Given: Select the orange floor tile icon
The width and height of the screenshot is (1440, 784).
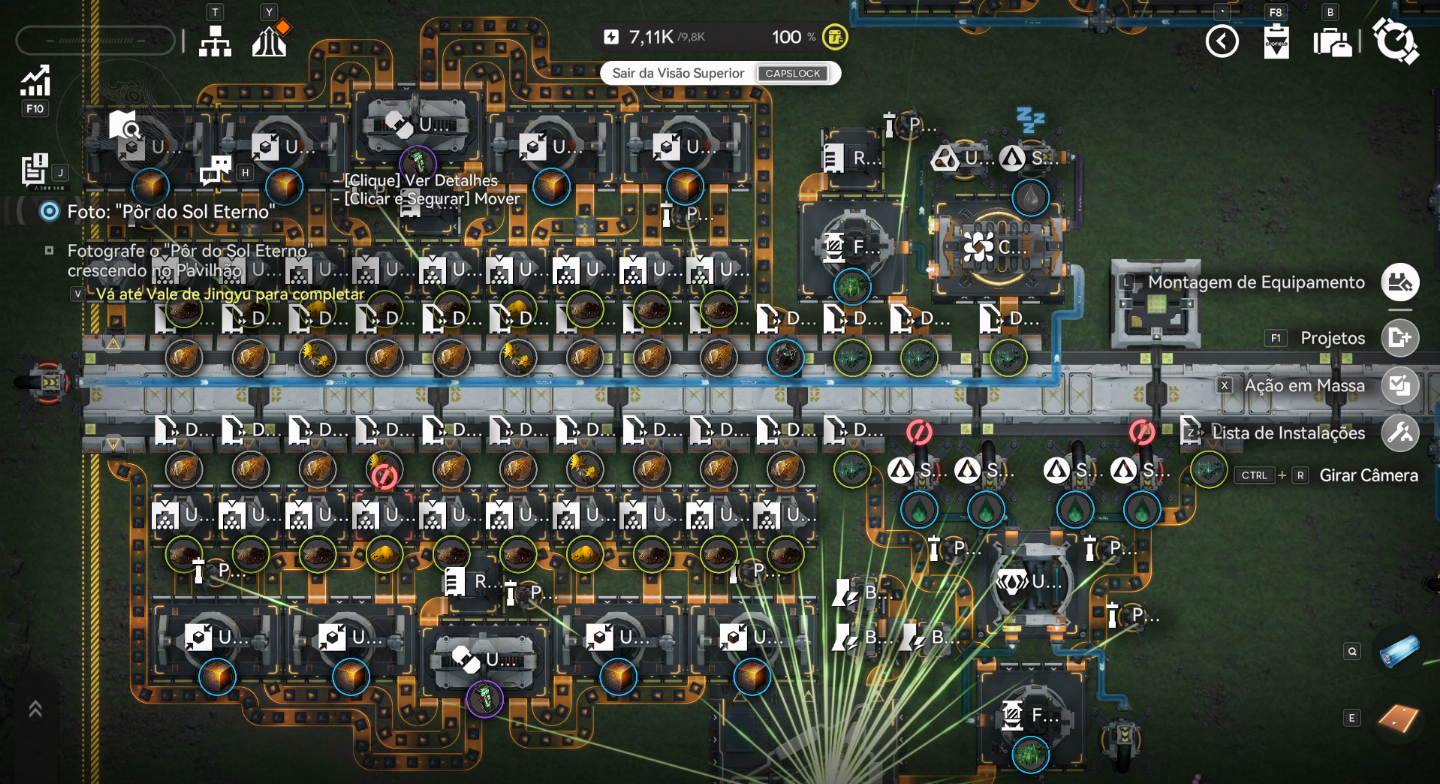Looking at the screenshot, I should tap(1399, 718).
